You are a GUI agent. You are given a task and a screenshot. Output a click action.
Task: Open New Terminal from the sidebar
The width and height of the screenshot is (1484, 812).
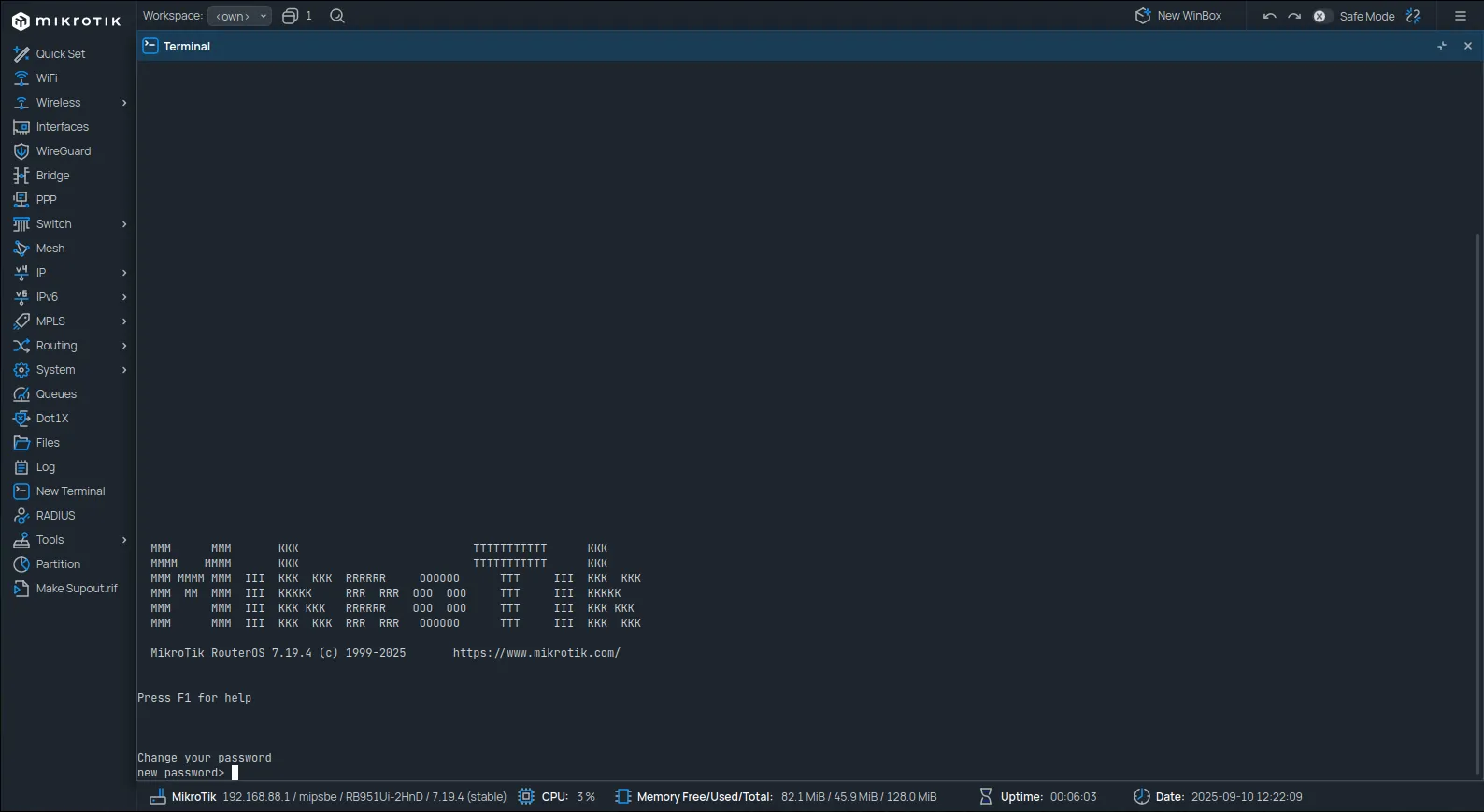click(70, 491)
